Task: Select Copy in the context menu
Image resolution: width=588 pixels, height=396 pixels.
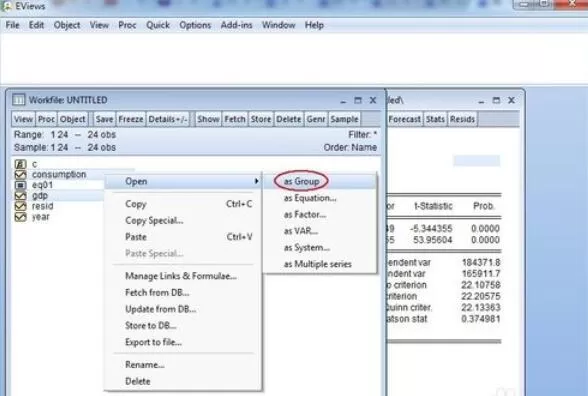Action: click(x=183, y=204)
